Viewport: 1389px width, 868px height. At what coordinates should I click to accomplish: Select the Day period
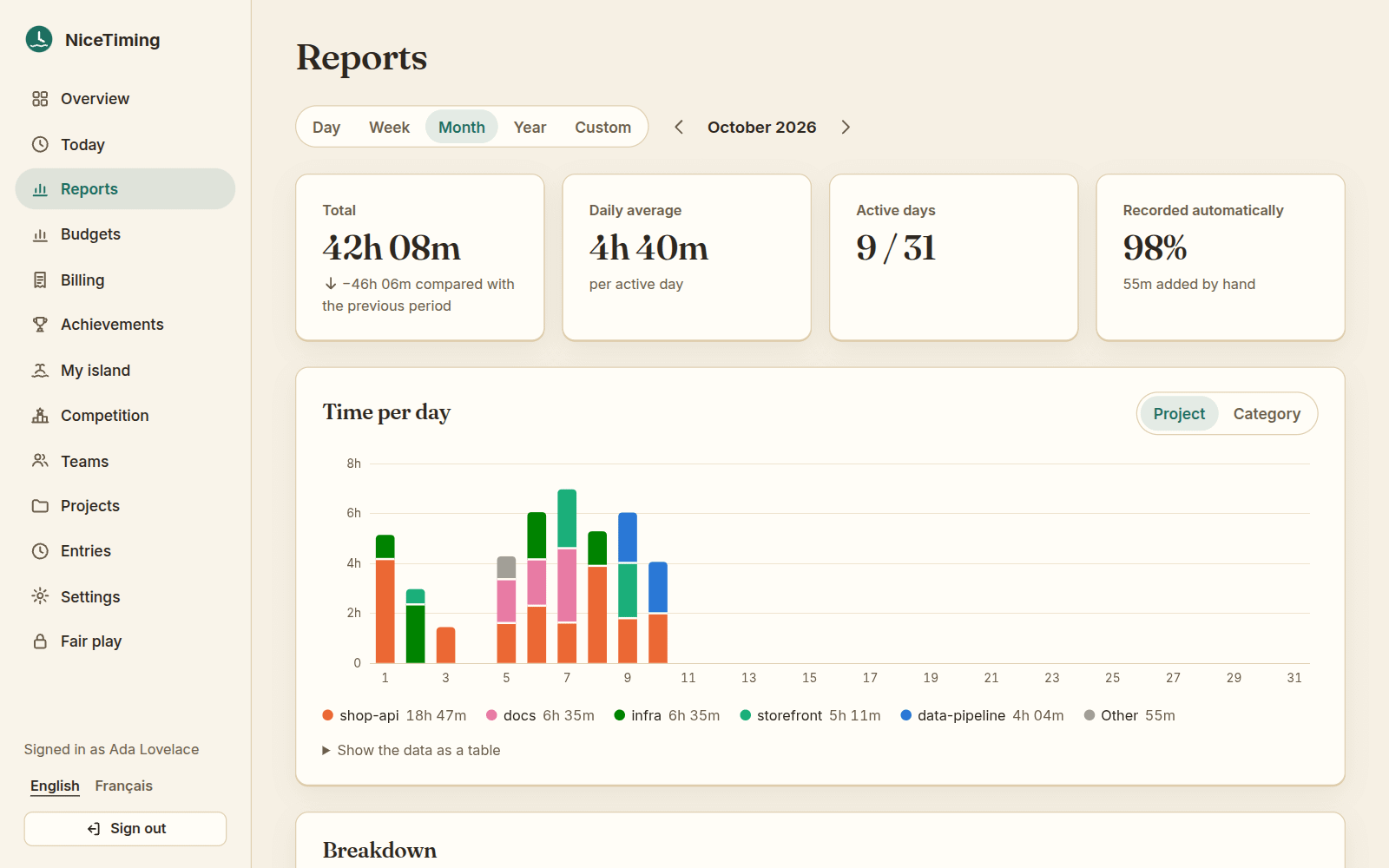(326, 127)
